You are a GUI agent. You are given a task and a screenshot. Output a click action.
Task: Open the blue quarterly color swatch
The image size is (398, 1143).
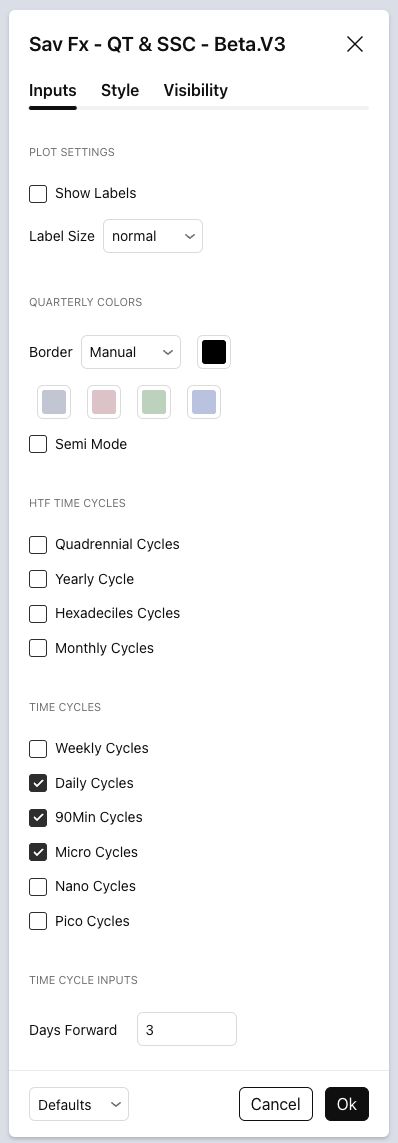coord(204,402)
